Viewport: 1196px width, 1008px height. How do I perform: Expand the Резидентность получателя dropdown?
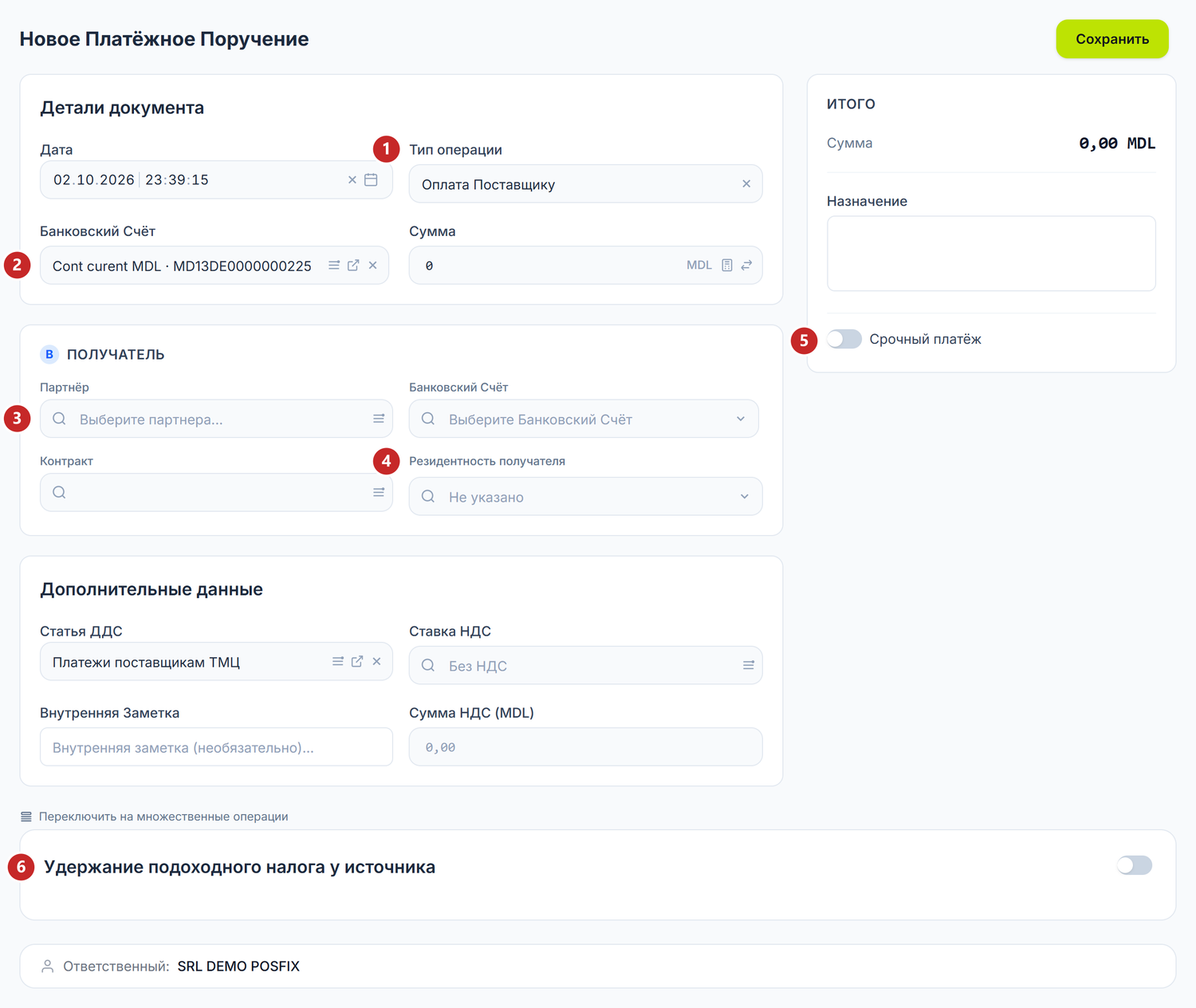click(745, 497)
